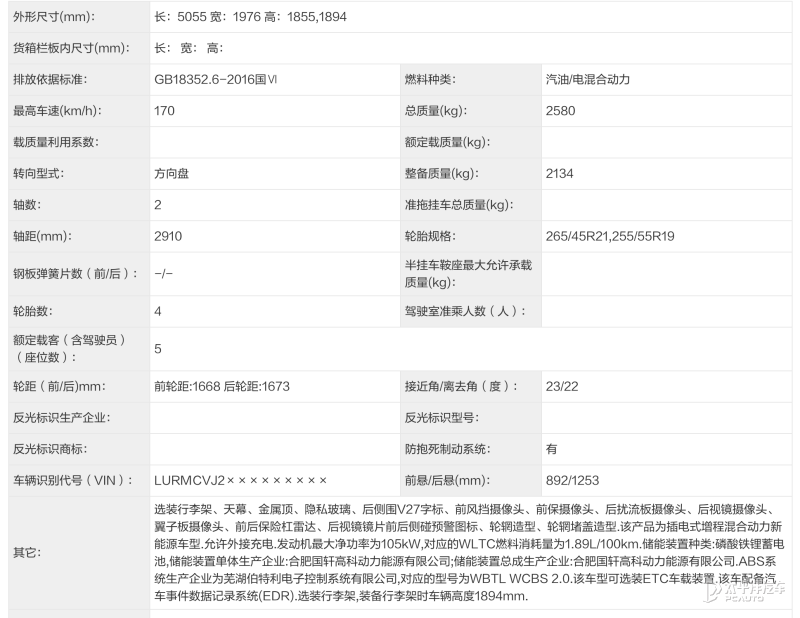Click the 车辆识别代号(VIN) label
800x618 pixels.
pyautogui.click(x=73, y=480)
